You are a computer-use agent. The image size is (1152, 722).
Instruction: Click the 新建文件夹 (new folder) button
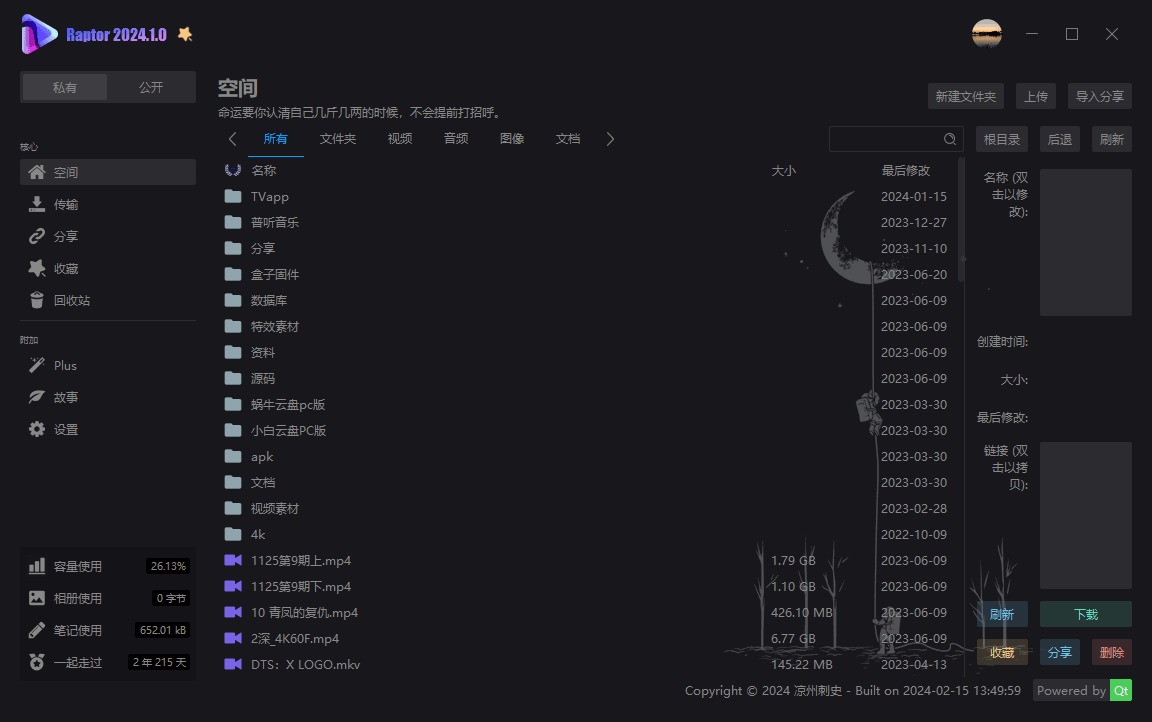(966, 95)
